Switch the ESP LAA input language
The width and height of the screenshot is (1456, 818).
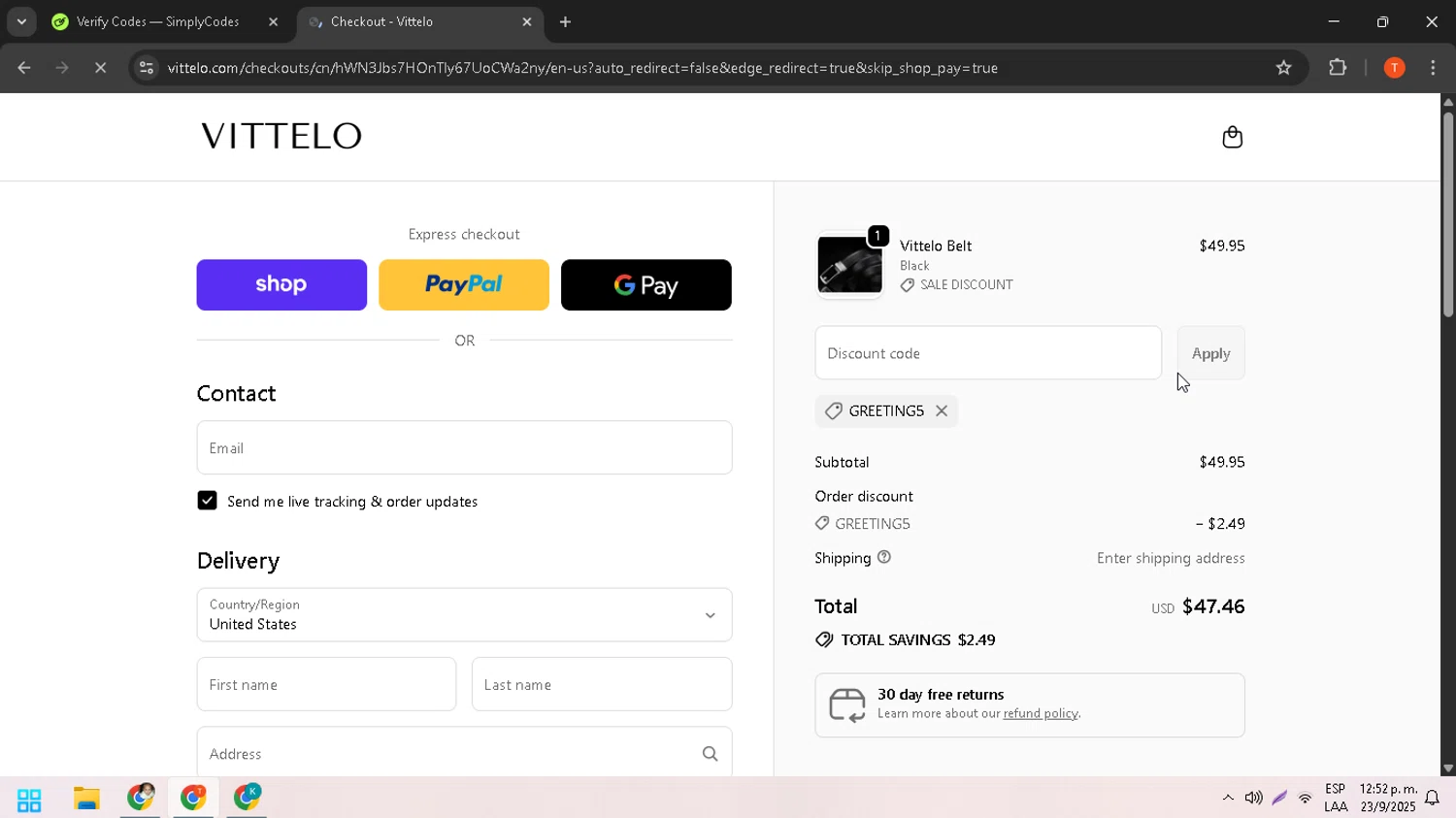[x=1336, y=798]
